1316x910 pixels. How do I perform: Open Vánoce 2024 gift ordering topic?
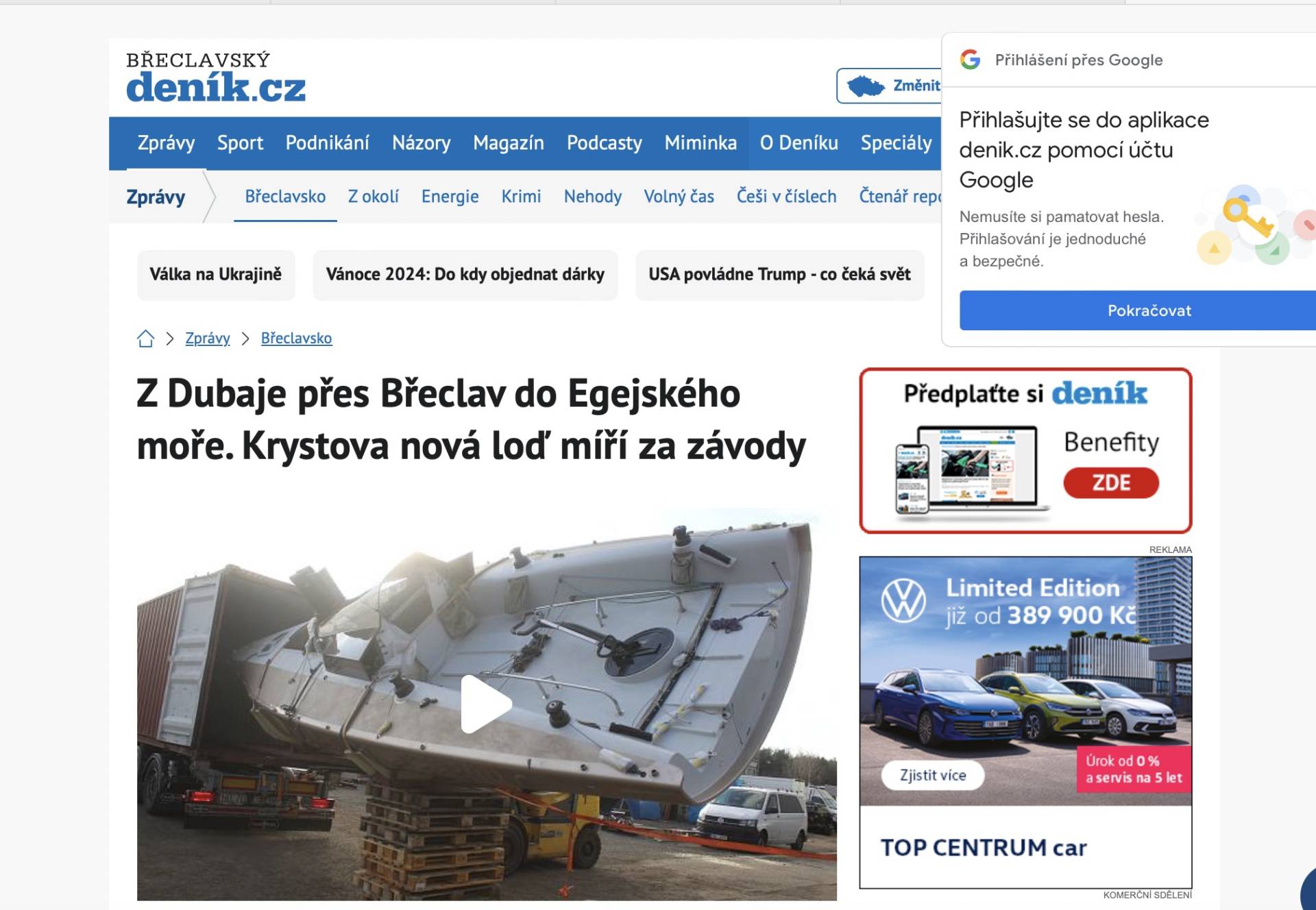[465, 275]
